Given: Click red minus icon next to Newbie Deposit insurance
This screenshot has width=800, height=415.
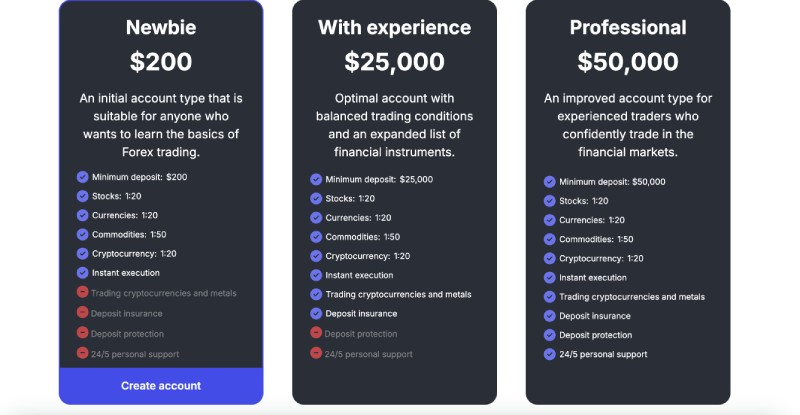Looking at the screenshot, I should point(83,312).
